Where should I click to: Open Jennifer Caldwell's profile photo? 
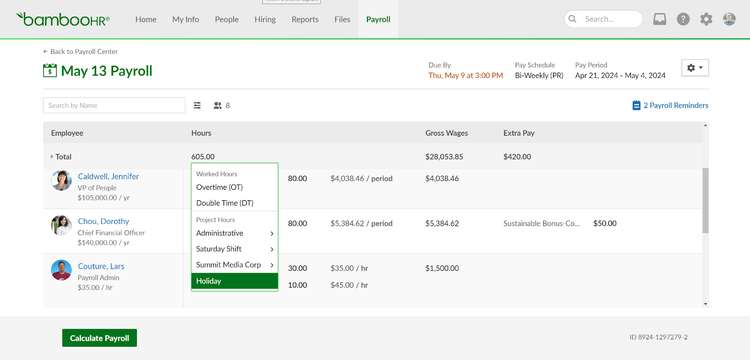pos(61,180)
